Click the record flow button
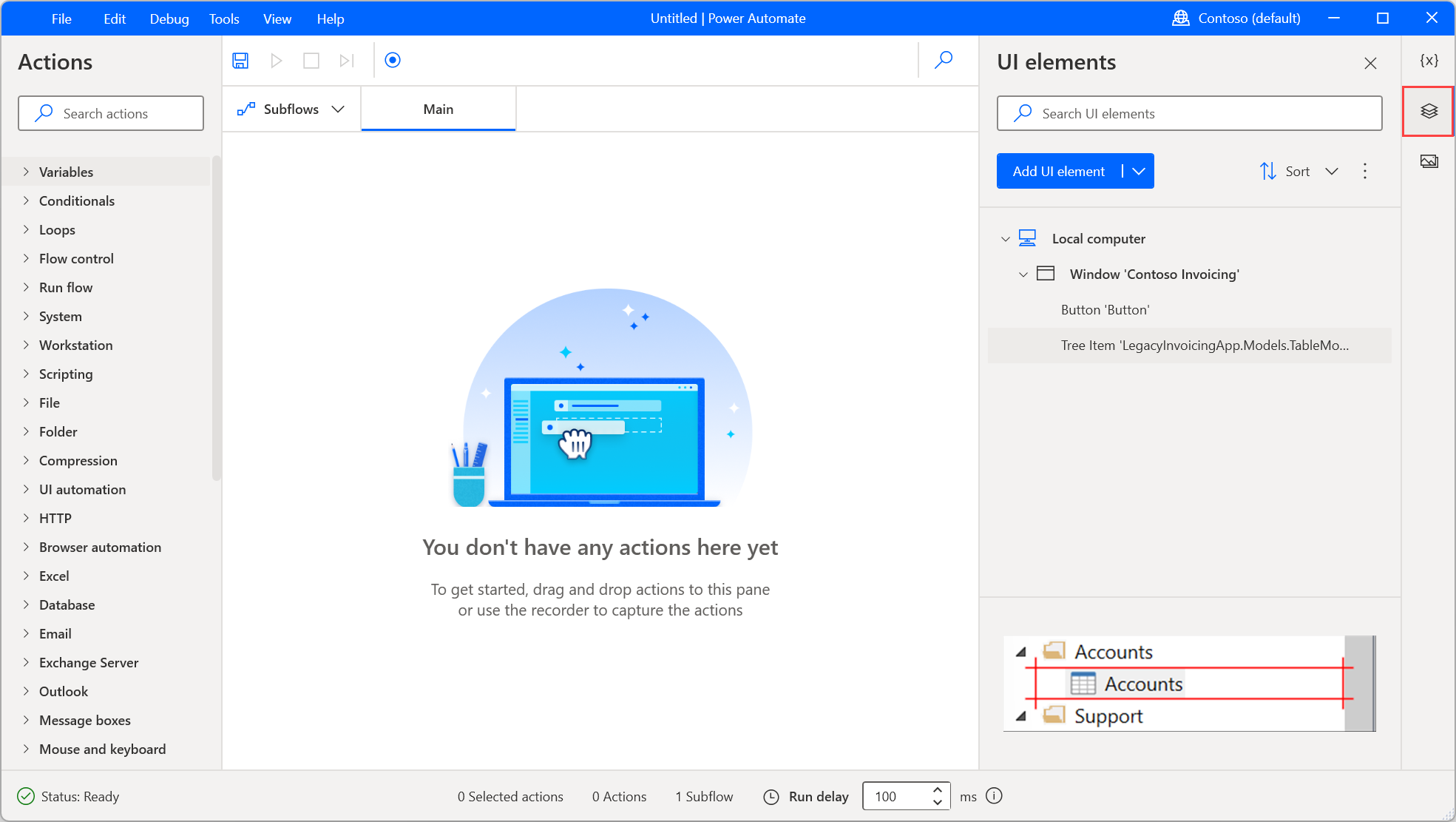The width and height of the screenshot is (1456, 822). [393, 60]
